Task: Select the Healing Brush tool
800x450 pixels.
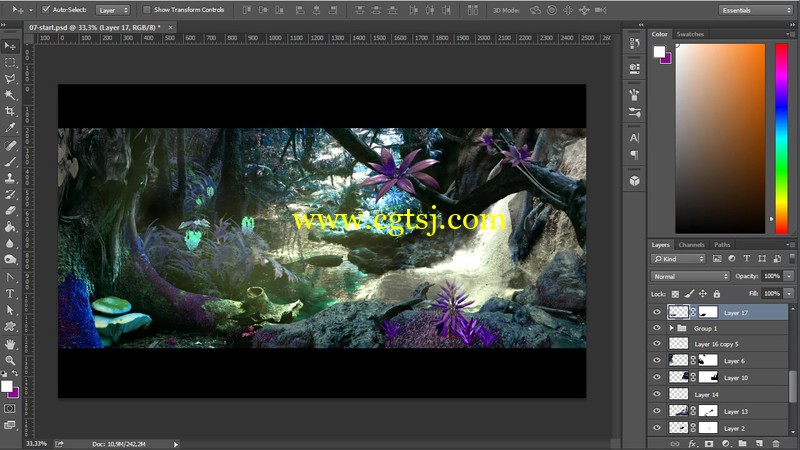Action: point(10,146)
